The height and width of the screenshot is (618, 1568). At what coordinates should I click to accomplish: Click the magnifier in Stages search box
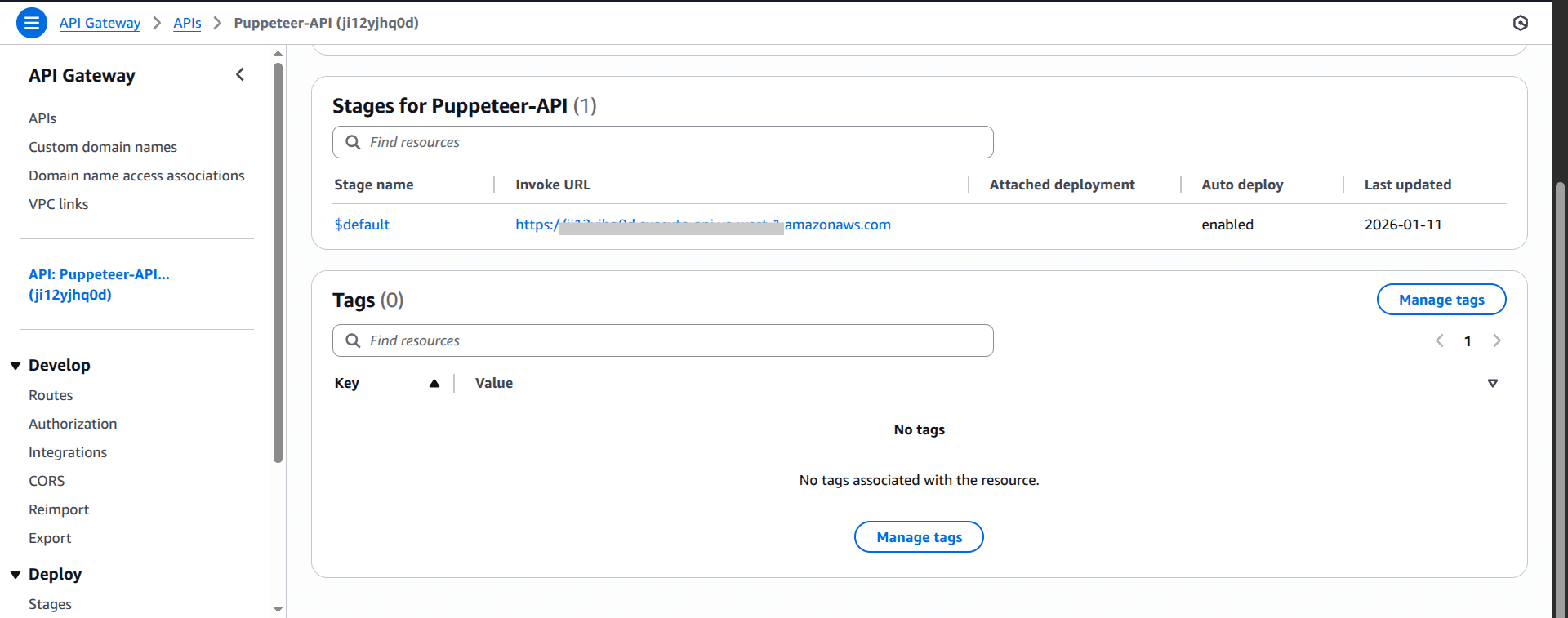point(353,142)
